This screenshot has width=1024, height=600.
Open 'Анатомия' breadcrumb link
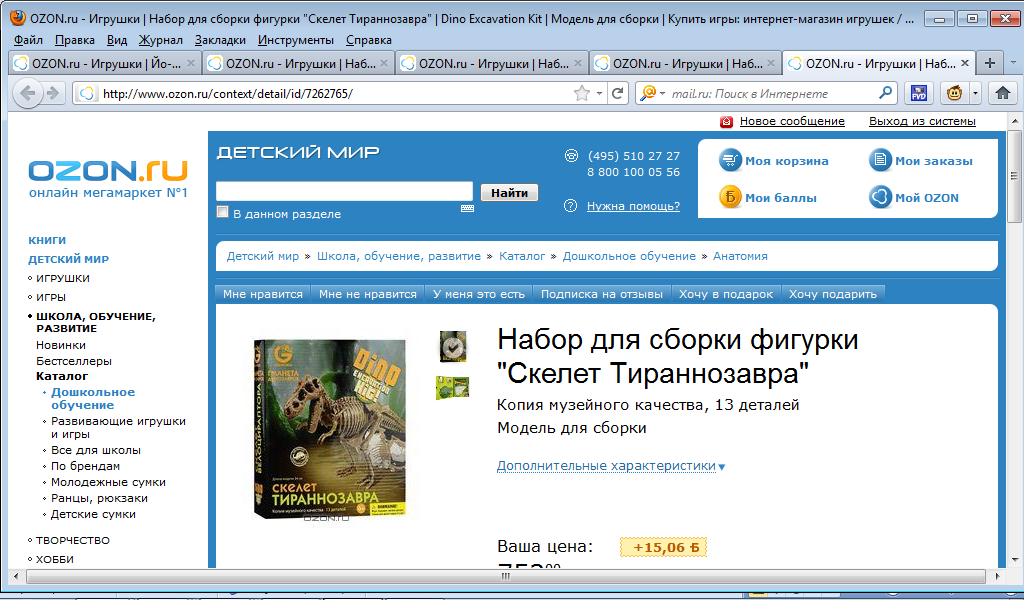point(740,256)
